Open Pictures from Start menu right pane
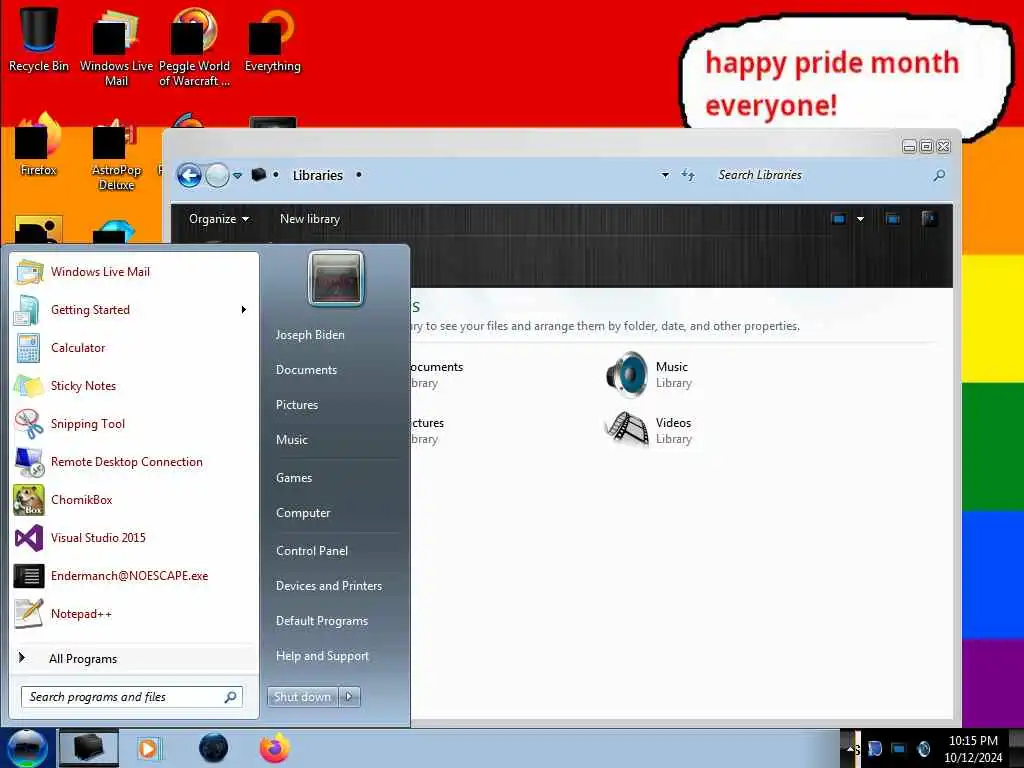This screenshot has height=768, width=1024. 296,405
